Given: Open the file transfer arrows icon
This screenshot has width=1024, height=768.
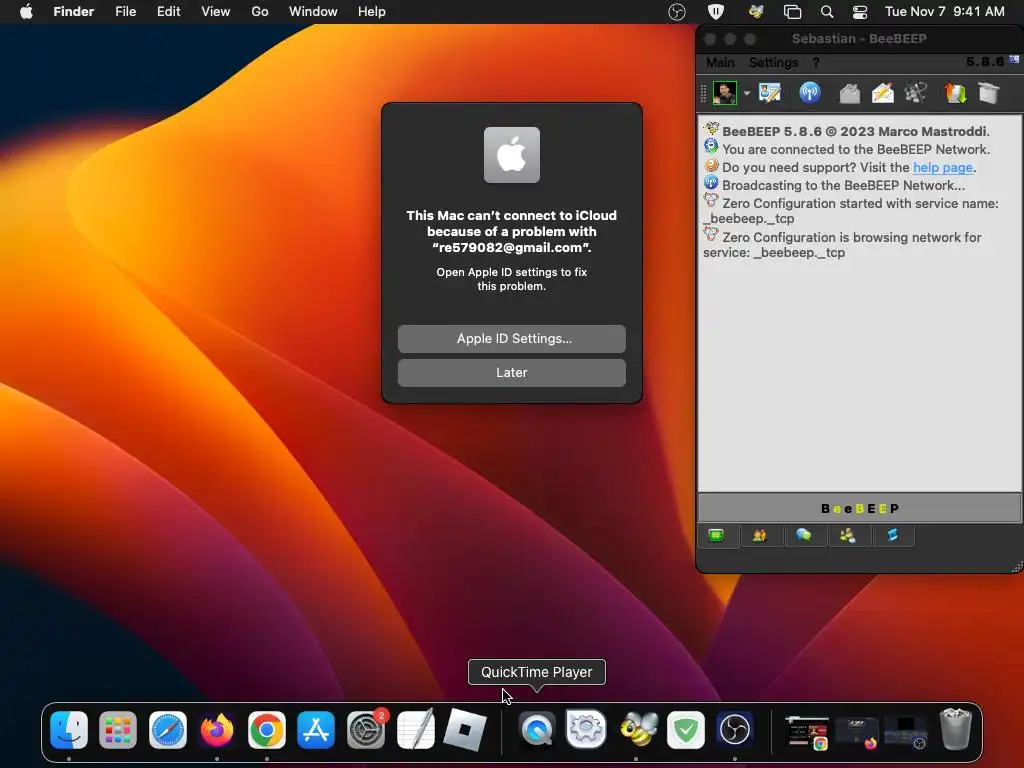Looking at the screenshot, I should tap(955, 93).
